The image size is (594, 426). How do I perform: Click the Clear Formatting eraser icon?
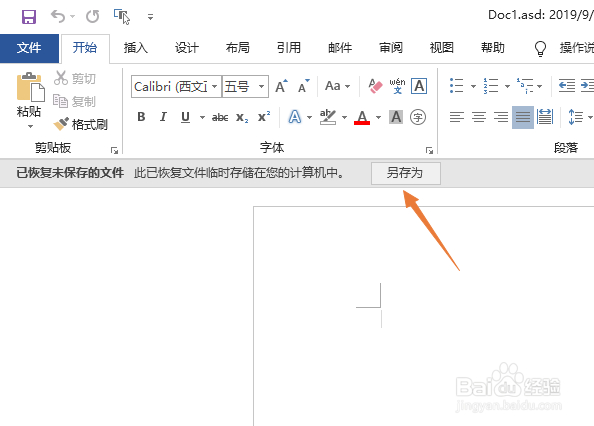[375, 86]
